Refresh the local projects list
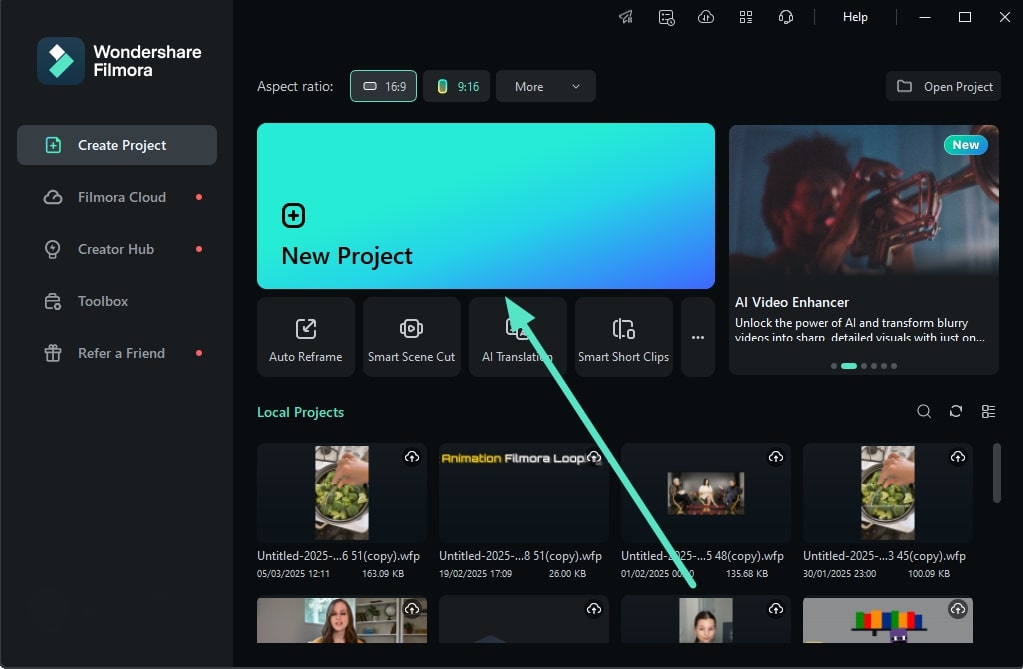The height and width of the screenshot is (669, 1023). [x=956, y=411]
